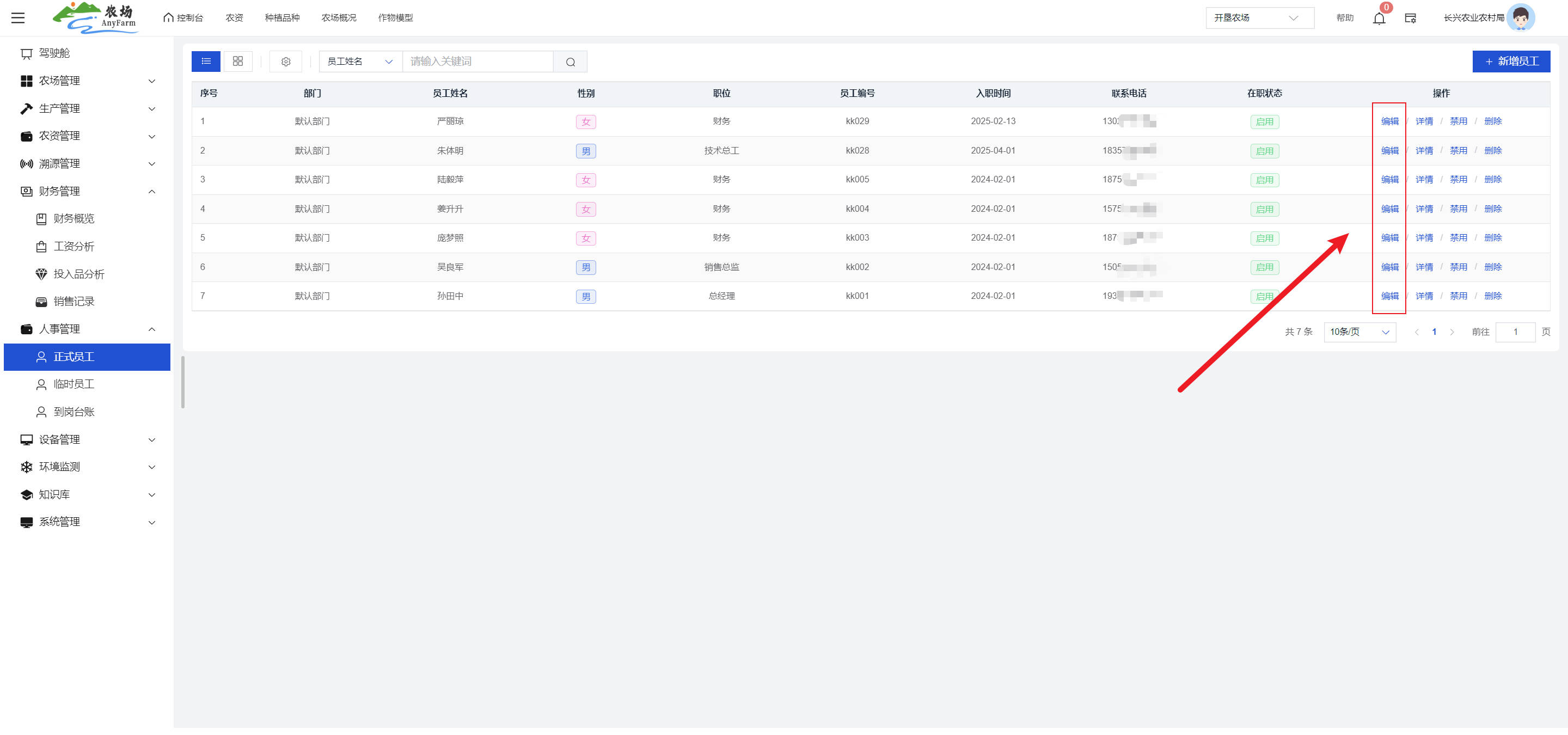The height and width of the screenshot is (735, 1568).
Task: Disable employee 严丽琼 via 禁用
Action: 1458,121
